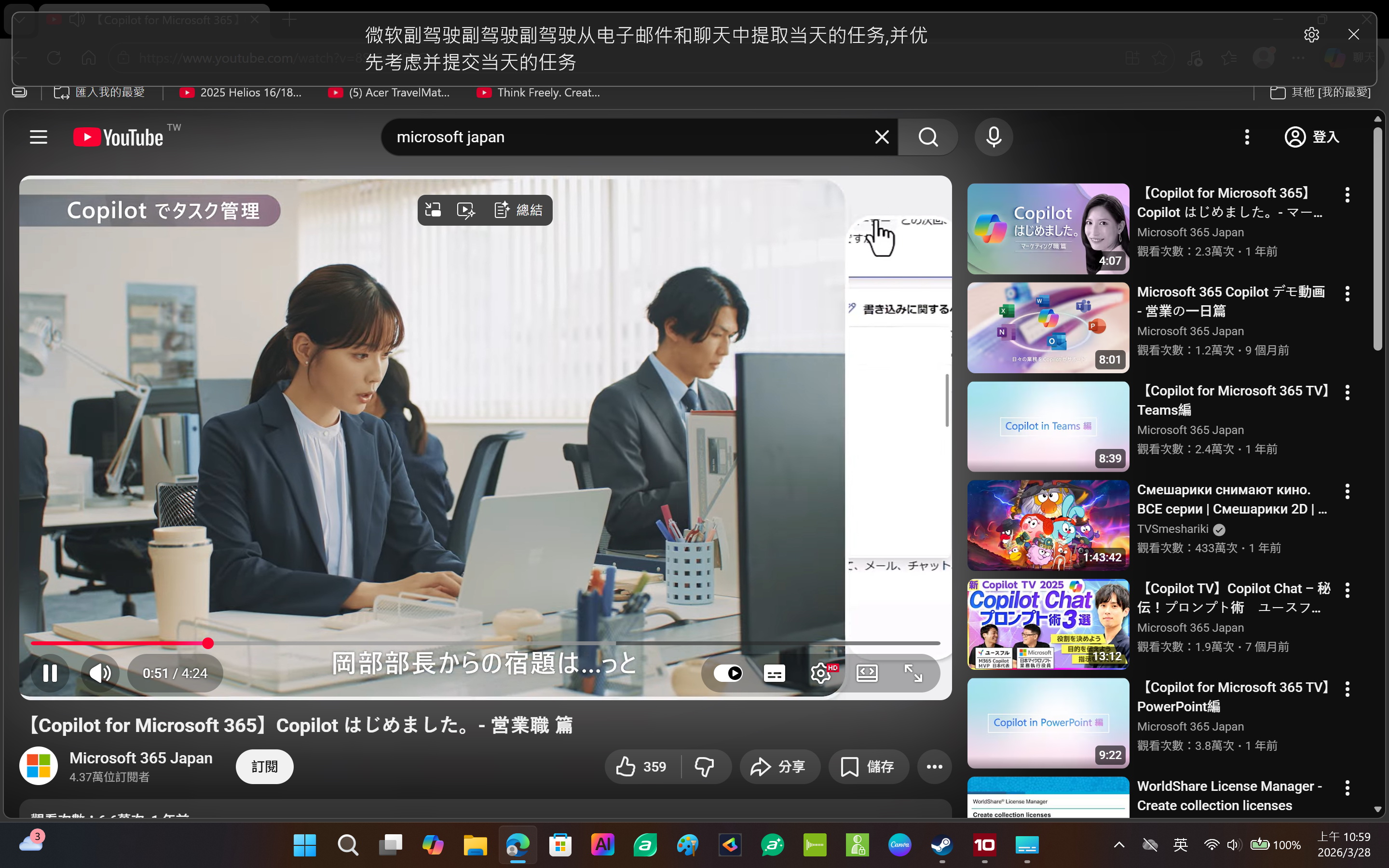Open the more actions menu under video
Screen dimensions: 1389x868
tap(934, 766)
